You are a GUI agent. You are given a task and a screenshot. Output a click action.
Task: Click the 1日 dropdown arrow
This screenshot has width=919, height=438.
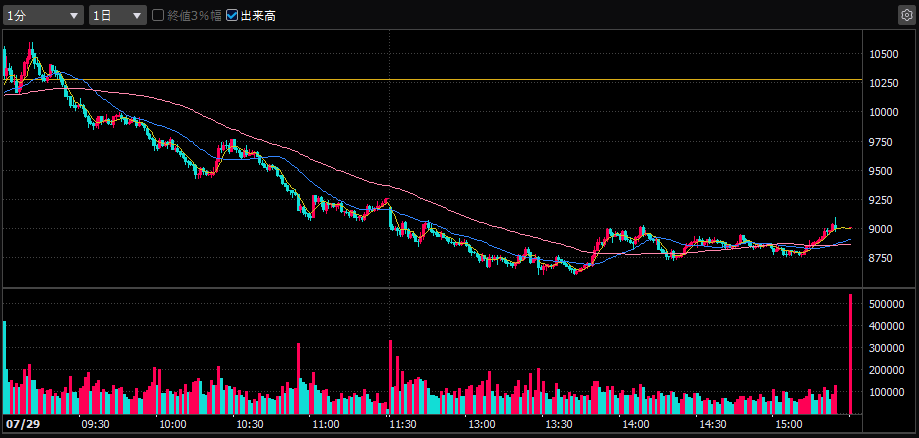(137, 16)
